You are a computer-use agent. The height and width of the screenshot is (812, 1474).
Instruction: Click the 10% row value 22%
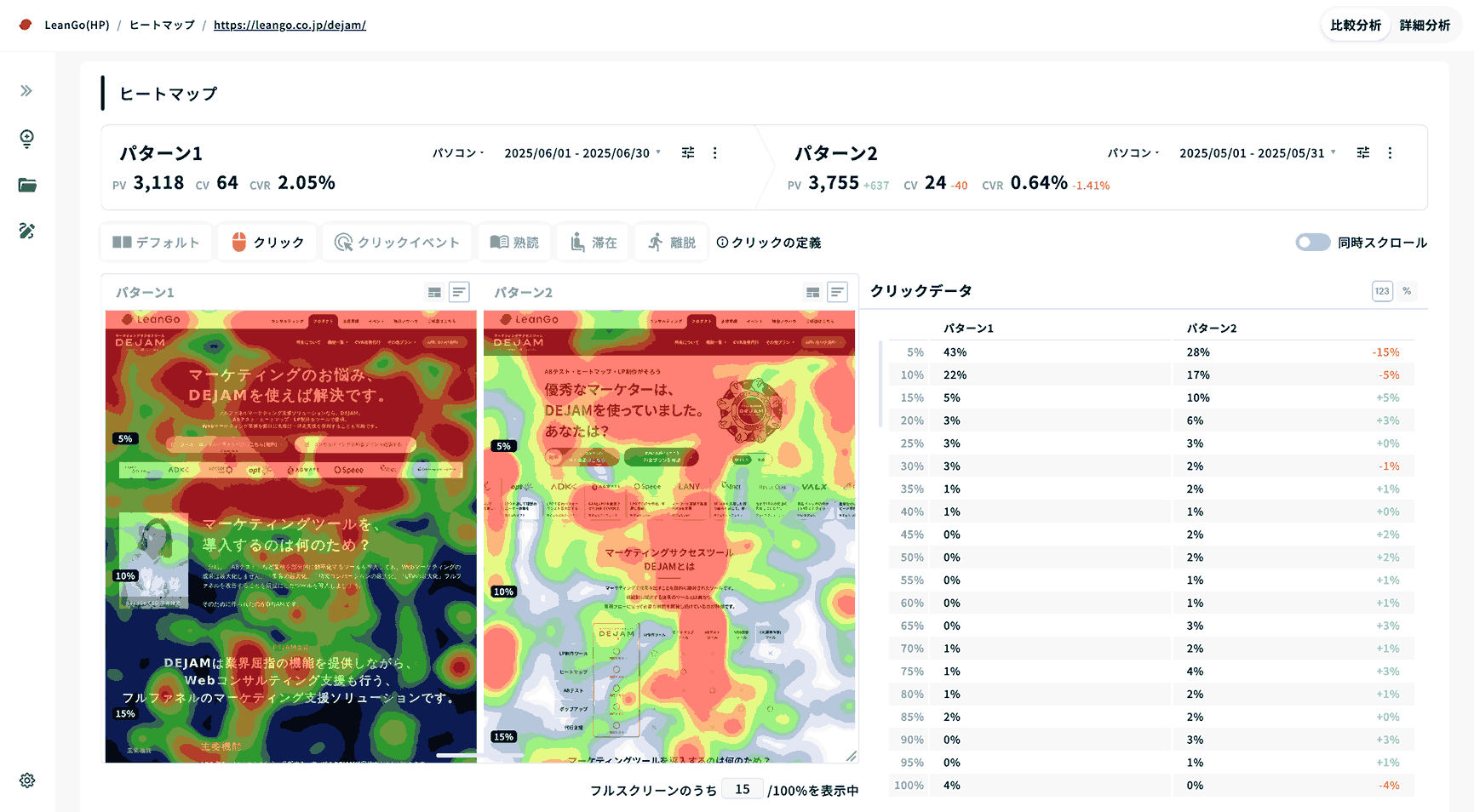(x=955, y=375)
